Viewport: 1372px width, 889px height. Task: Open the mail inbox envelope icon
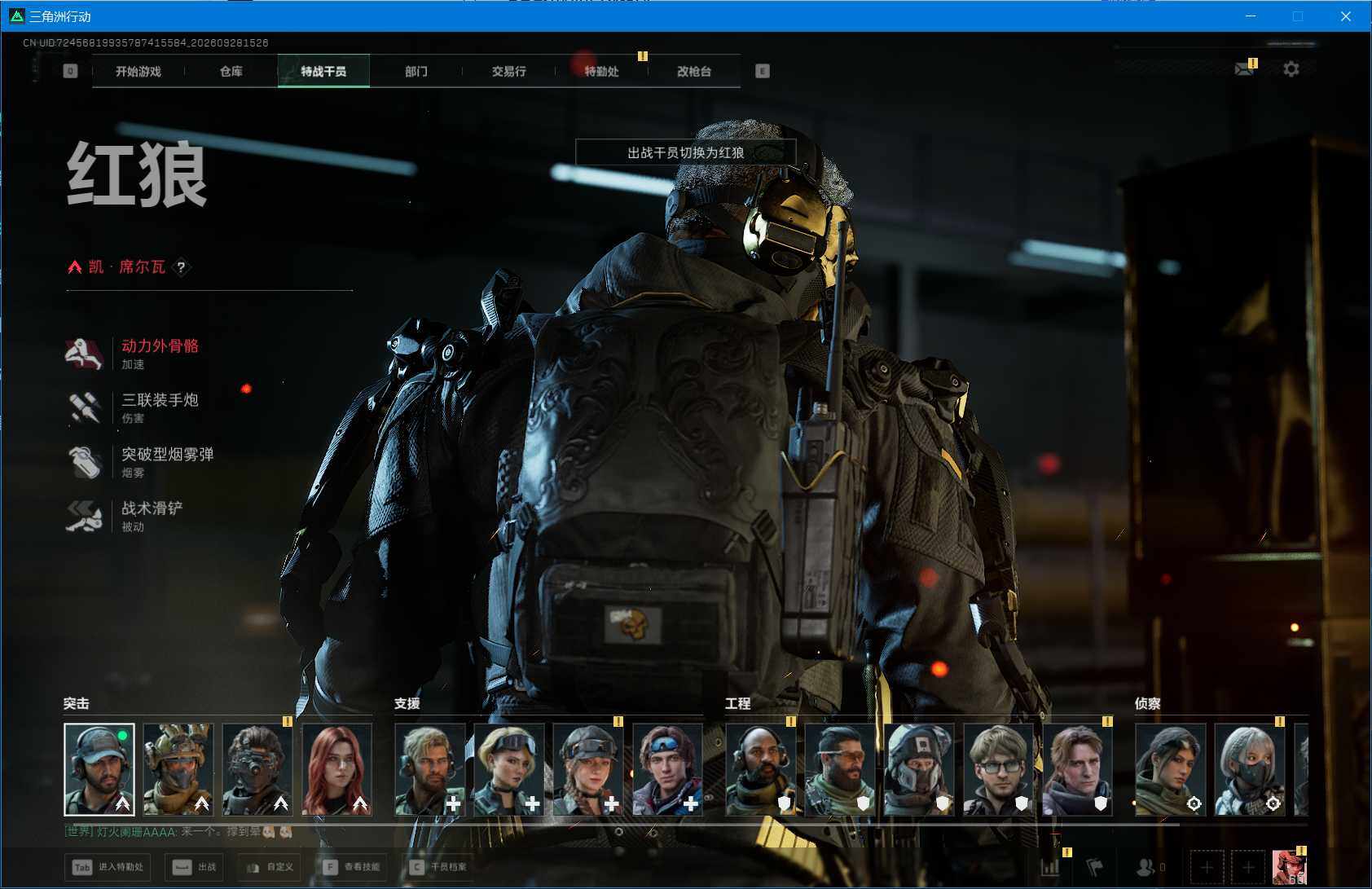[x=1243, y=69]
